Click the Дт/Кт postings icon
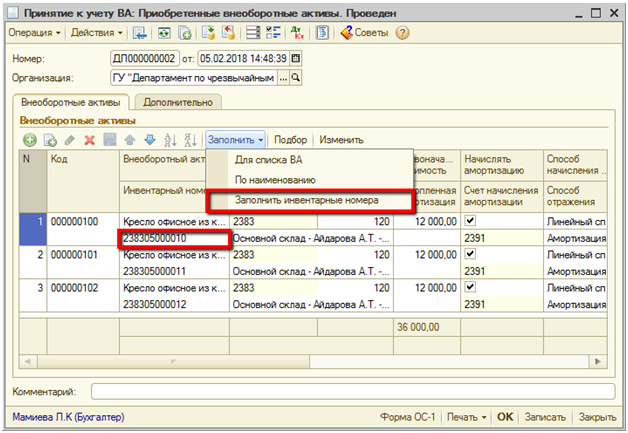Screen dimensions: 628x433 click(x=297, y=32)
